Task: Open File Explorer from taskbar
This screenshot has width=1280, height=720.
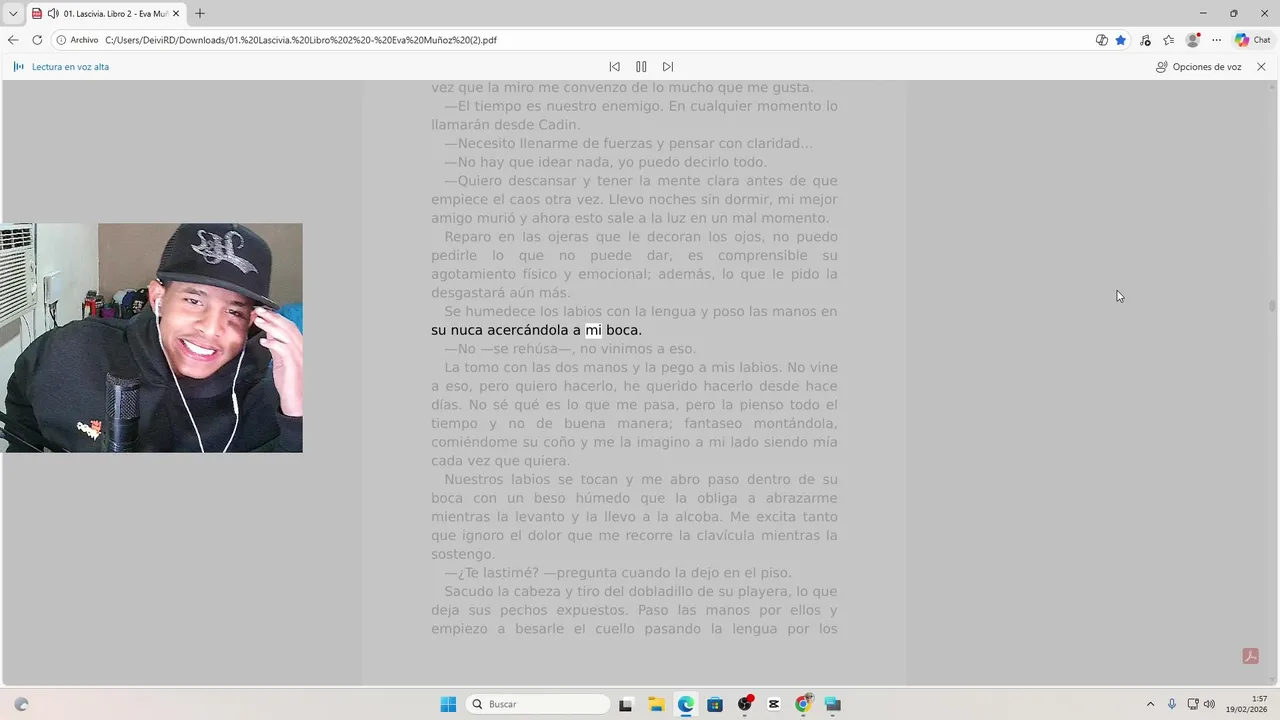Action: click(x=656, y=704)
